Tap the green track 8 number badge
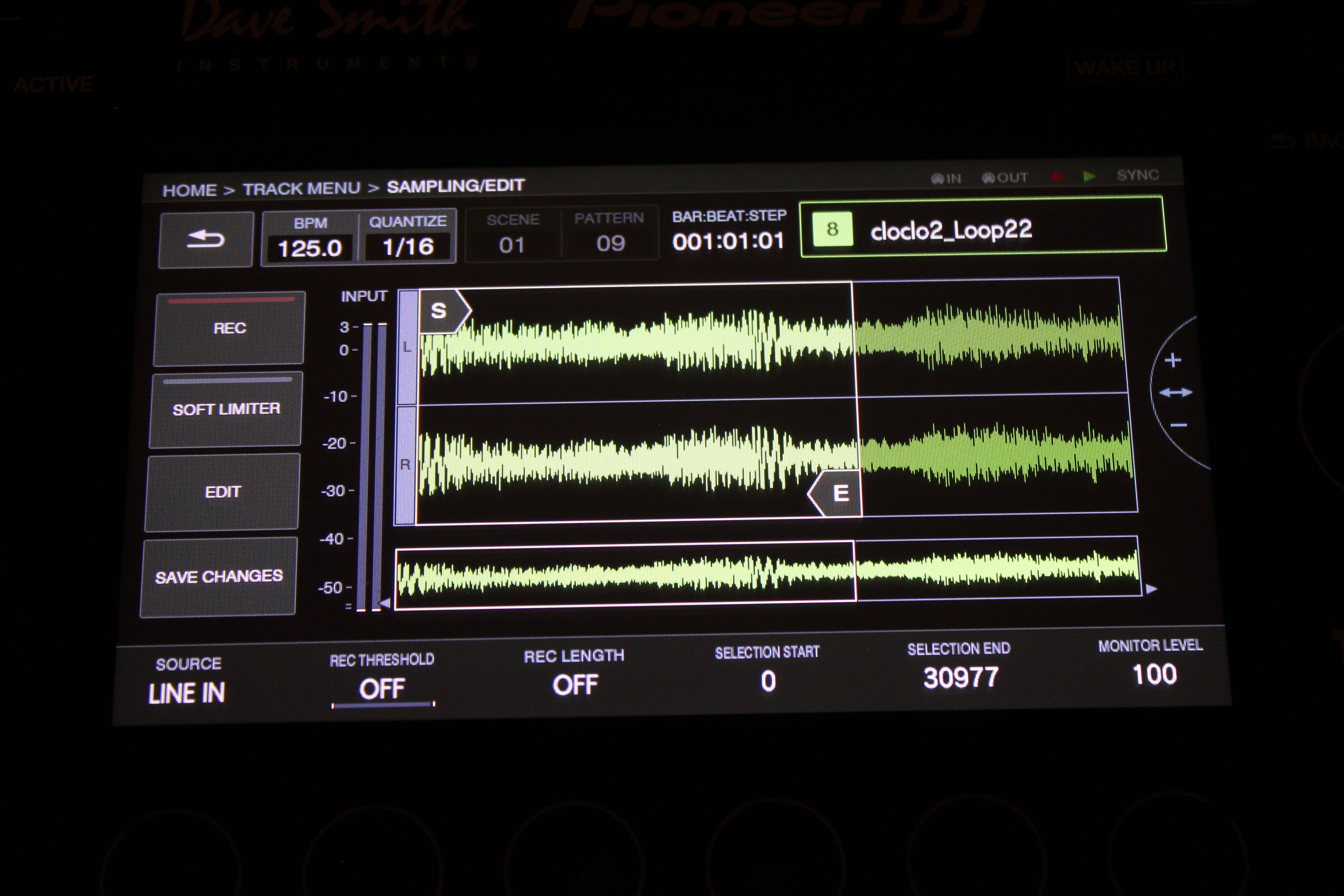 click(832, 229)
